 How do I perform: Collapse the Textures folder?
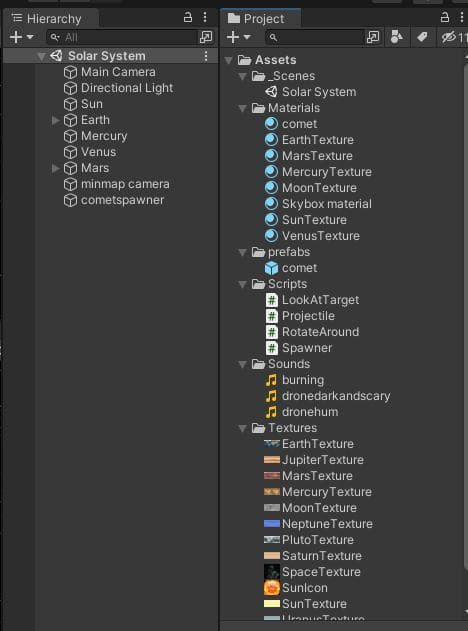(242, 428)
